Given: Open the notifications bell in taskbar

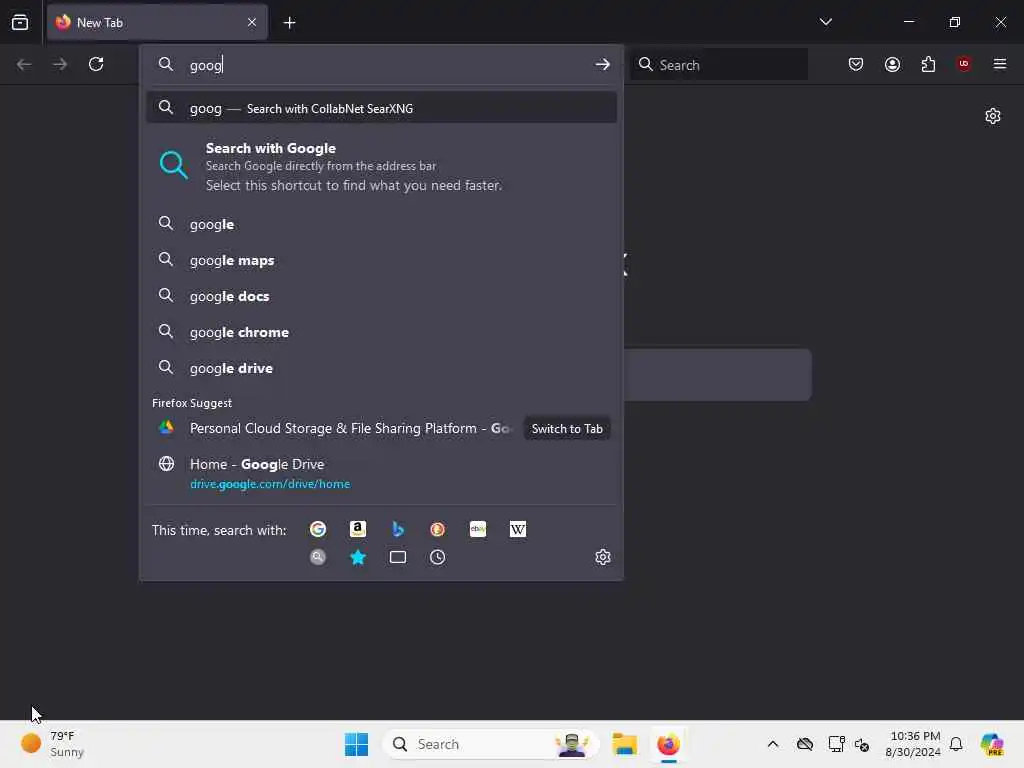Looking at the screenshot, I should click(956, 744).
